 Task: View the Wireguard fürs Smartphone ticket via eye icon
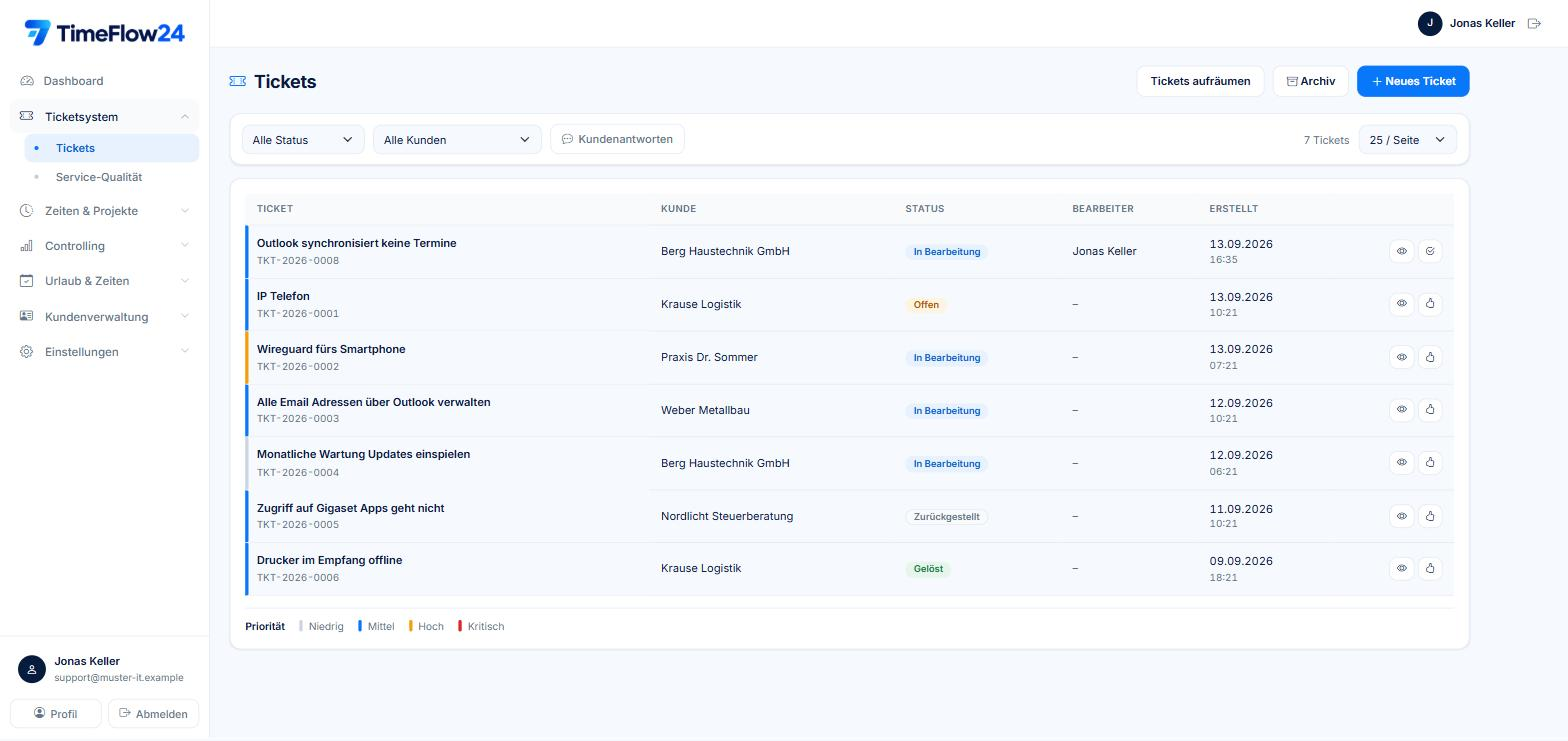(x=1401, y=357)
